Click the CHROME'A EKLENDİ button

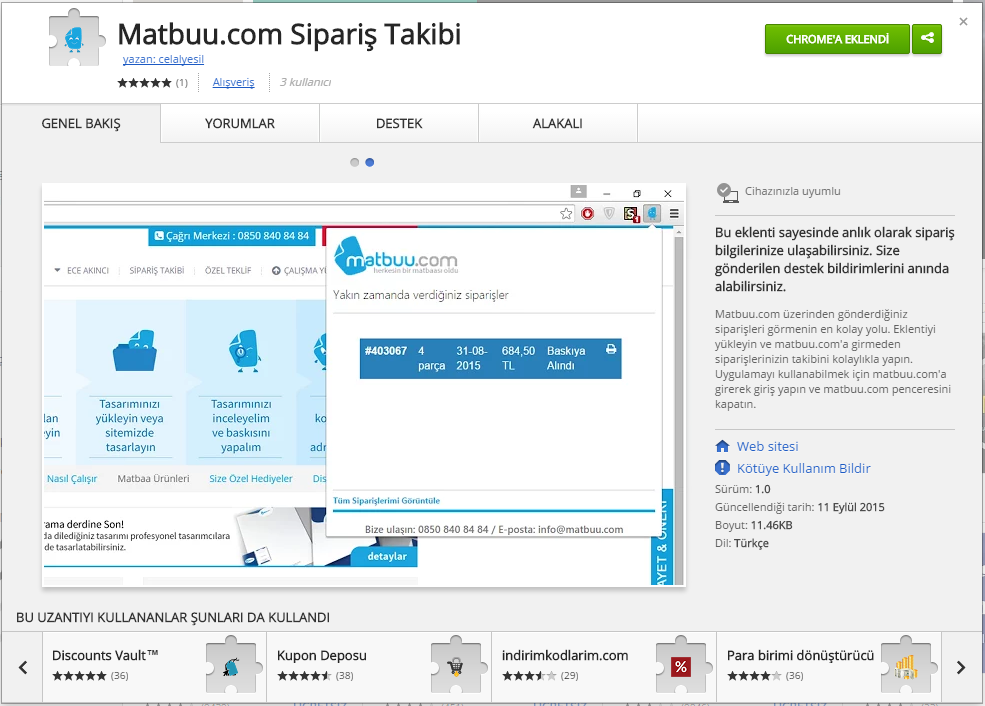click(x=837, y=39)
